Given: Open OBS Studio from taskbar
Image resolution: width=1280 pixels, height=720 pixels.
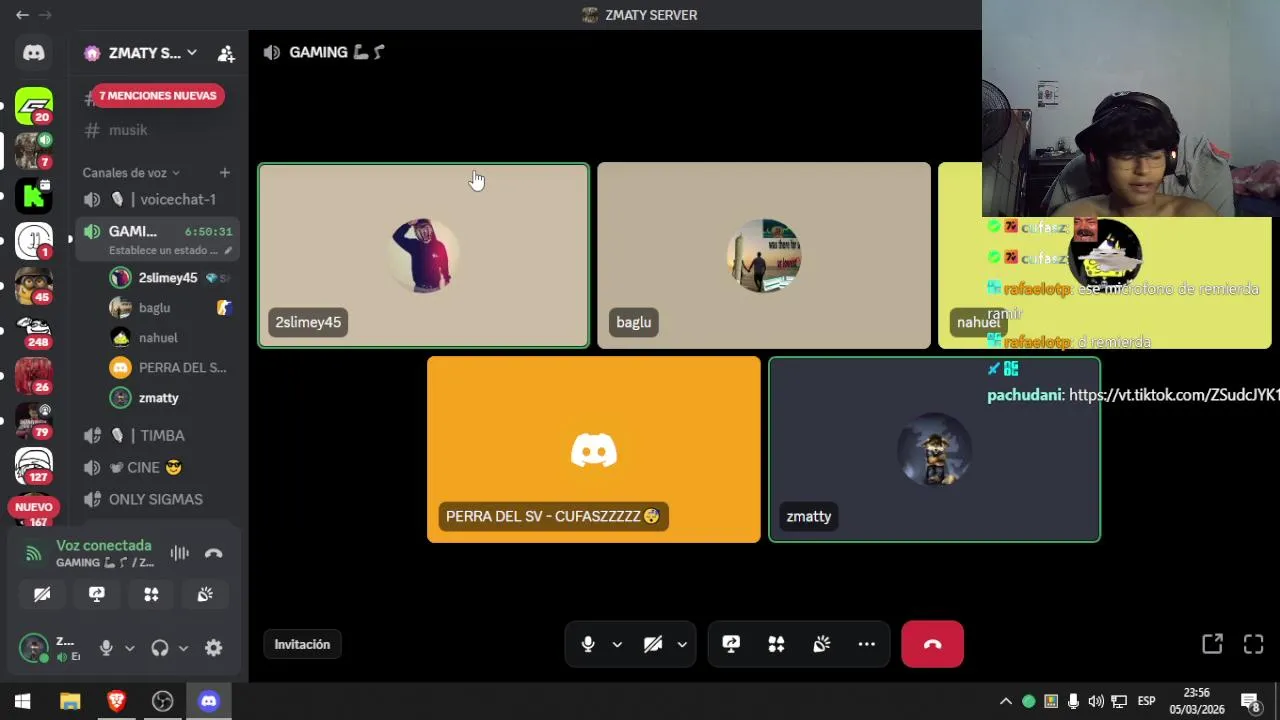Looking at the screenshot, I should 162,701.
